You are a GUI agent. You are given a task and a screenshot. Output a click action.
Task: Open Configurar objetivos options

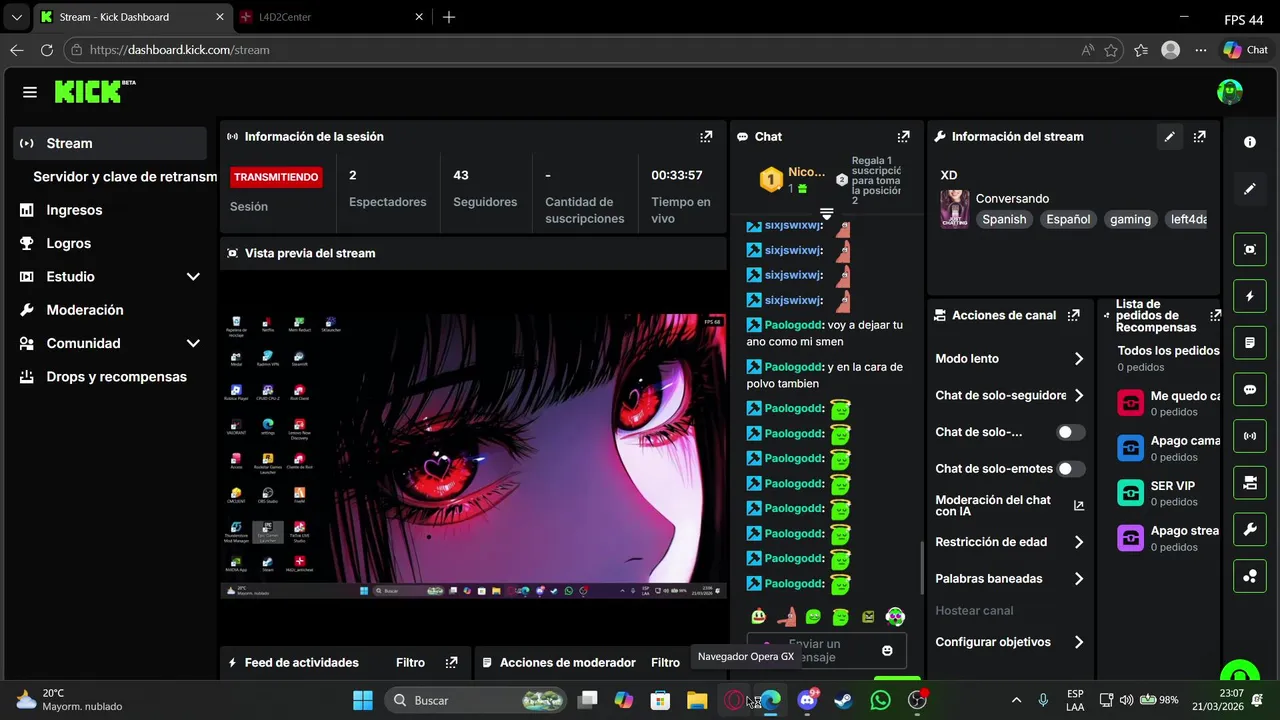[x=1010, y=642]
